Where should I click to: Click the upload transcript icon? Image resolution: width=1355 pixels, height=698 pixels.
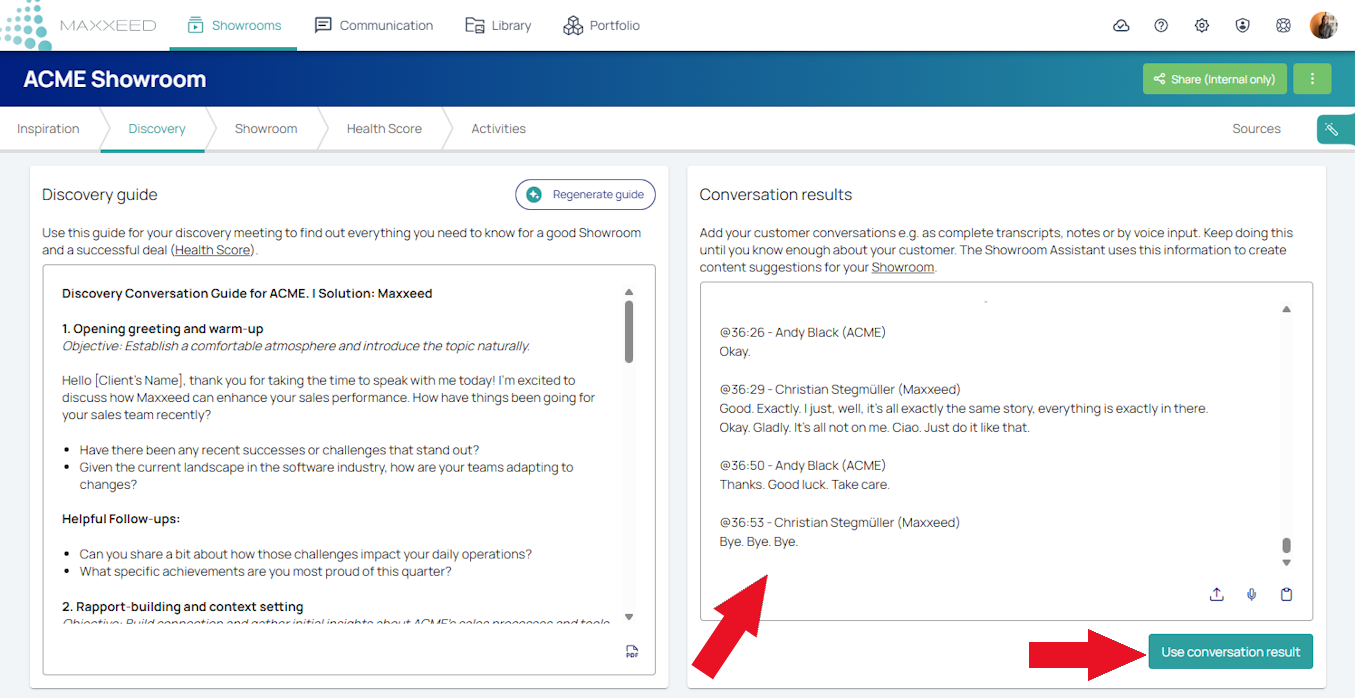click(1216, 595)
